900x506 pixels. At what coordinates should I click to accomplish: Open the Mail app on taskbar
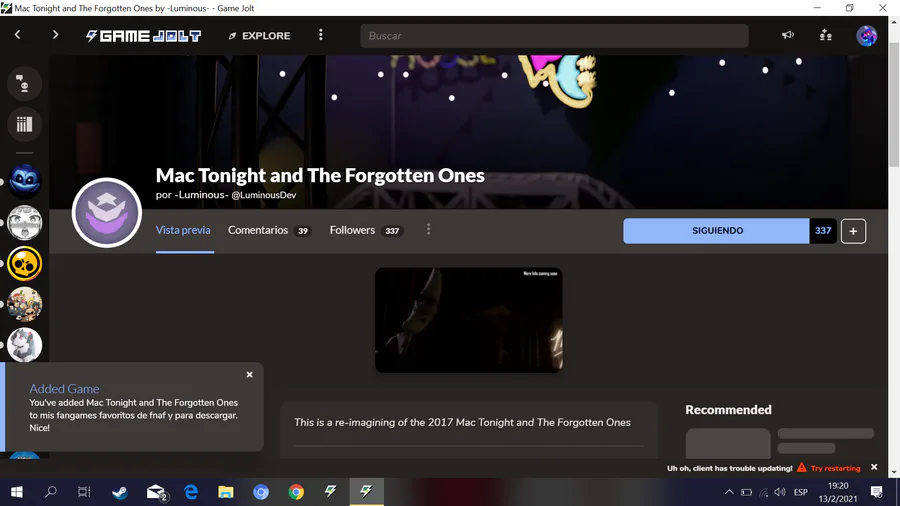pyautogui.click(x=156, y=492)
